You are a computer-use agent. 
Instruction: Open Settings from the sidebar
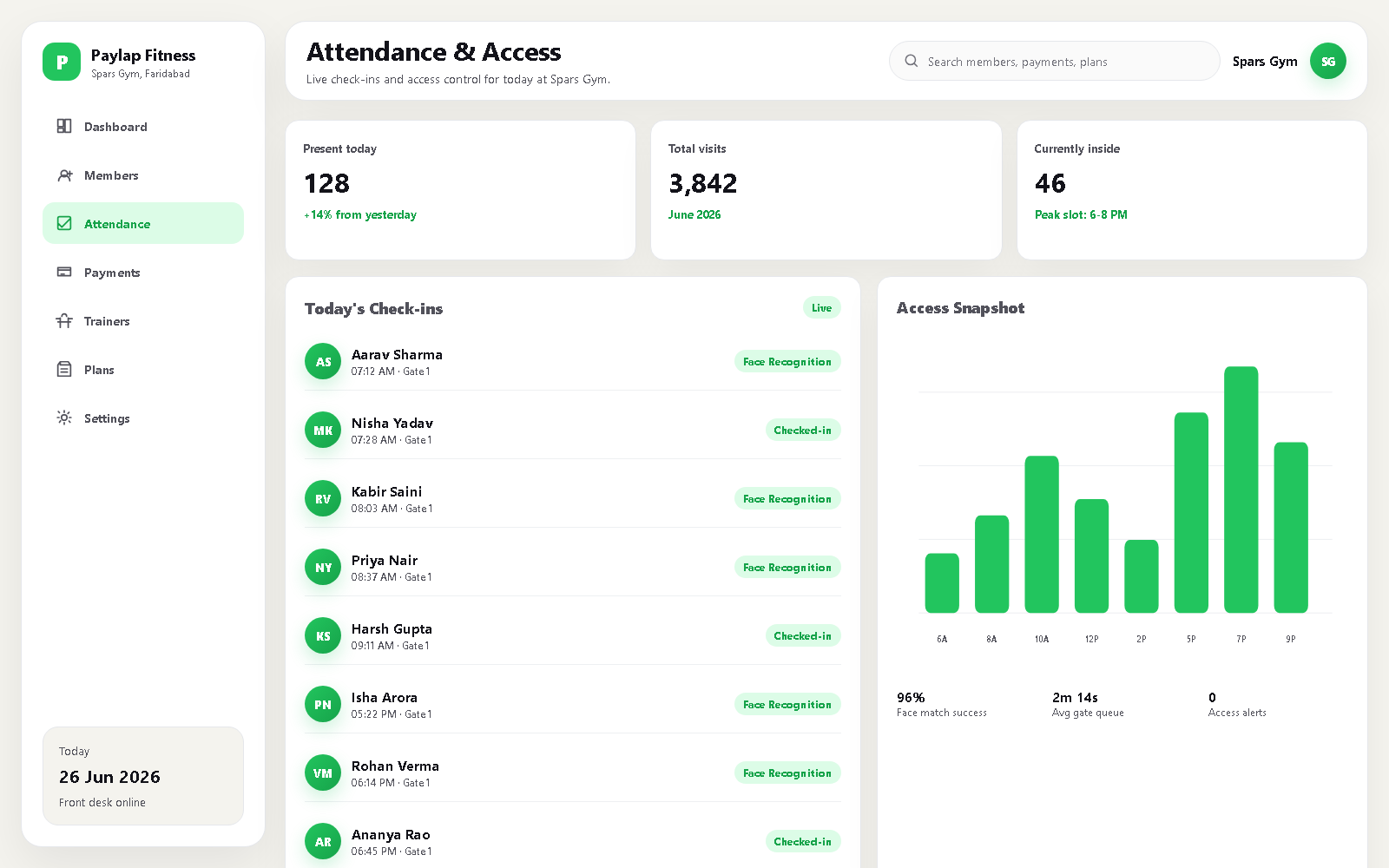[x=143, y=418]
